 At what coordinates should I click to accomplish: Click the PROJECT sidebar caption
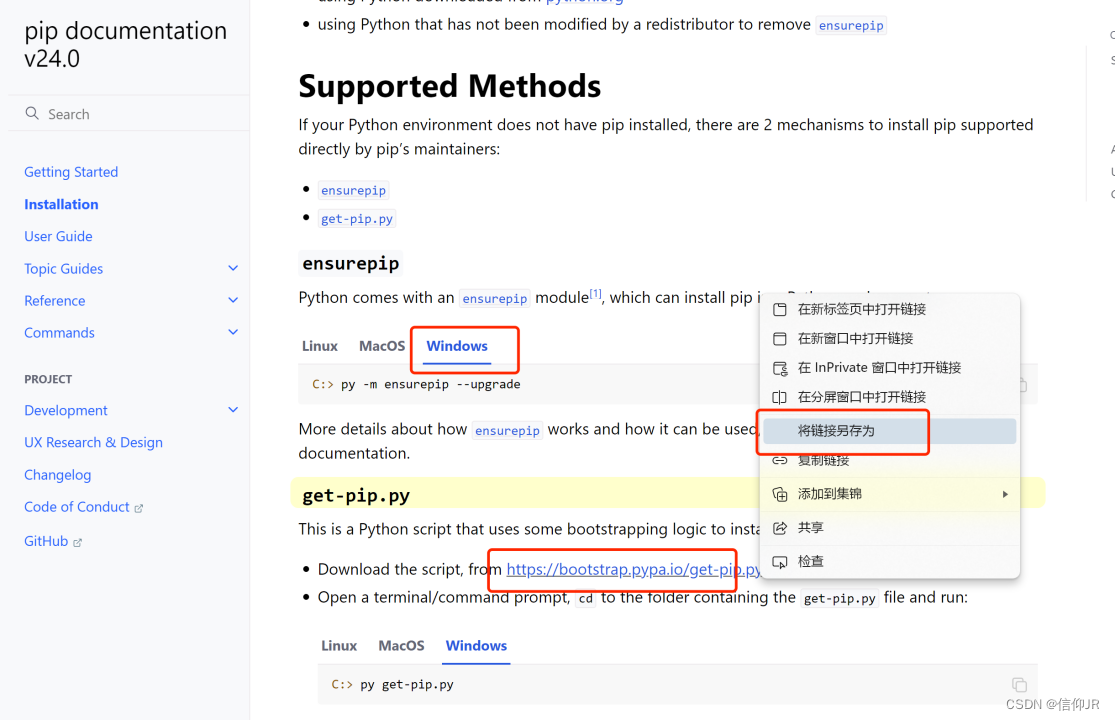pyautogui.click(x=48, y=380)
